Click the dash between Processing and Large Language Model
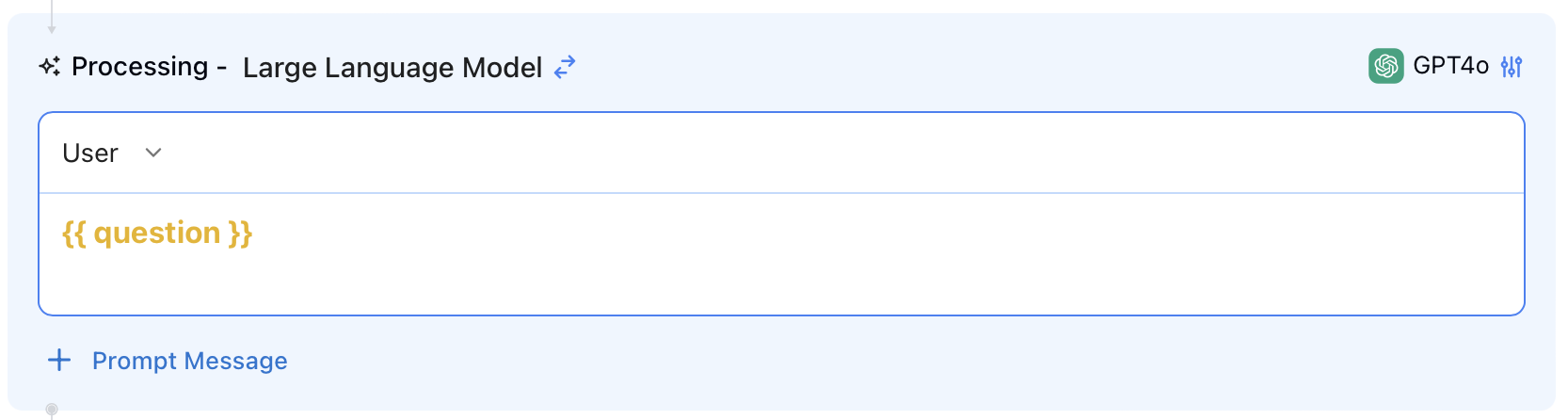 coord(221,68)
